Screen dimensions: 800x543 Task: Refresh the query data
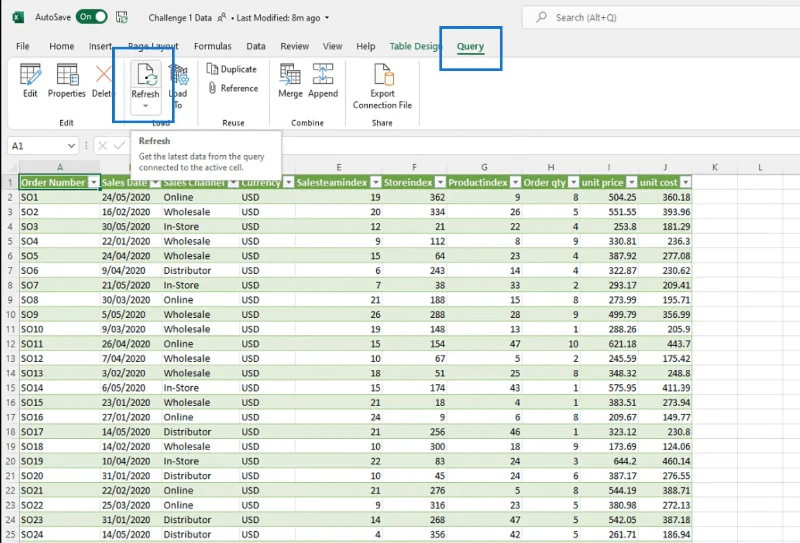pyautogui.click(x=145, y=80)
